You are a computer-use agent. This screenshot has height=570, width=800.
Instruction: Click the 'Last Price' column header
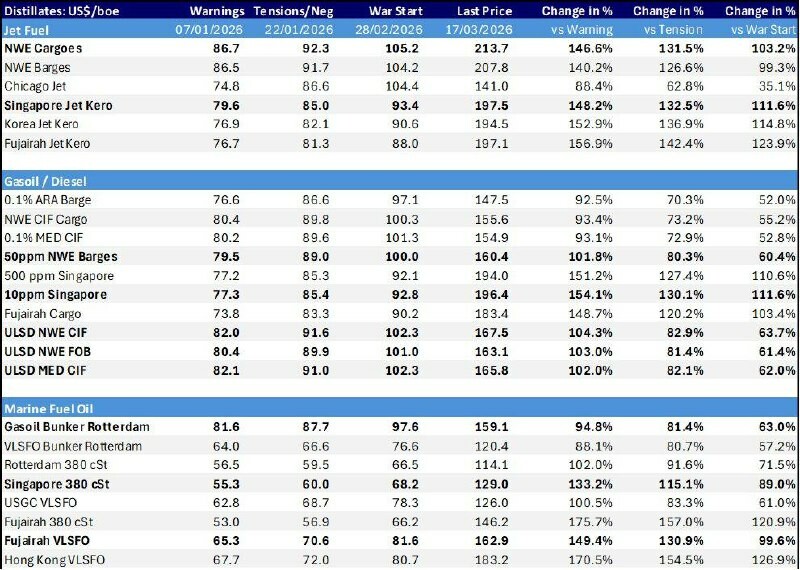pos(485,12)
